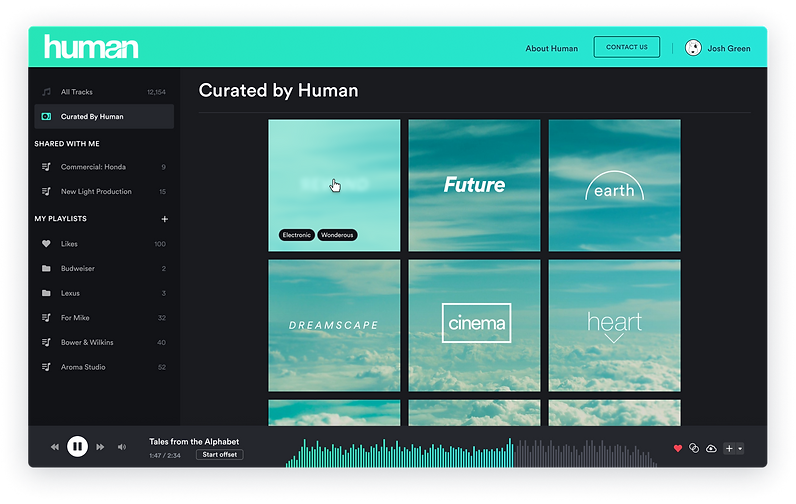Screen dimensions: 796x504
Task: Click the music note icon beside All Tracks
Action: pos(46,92)
